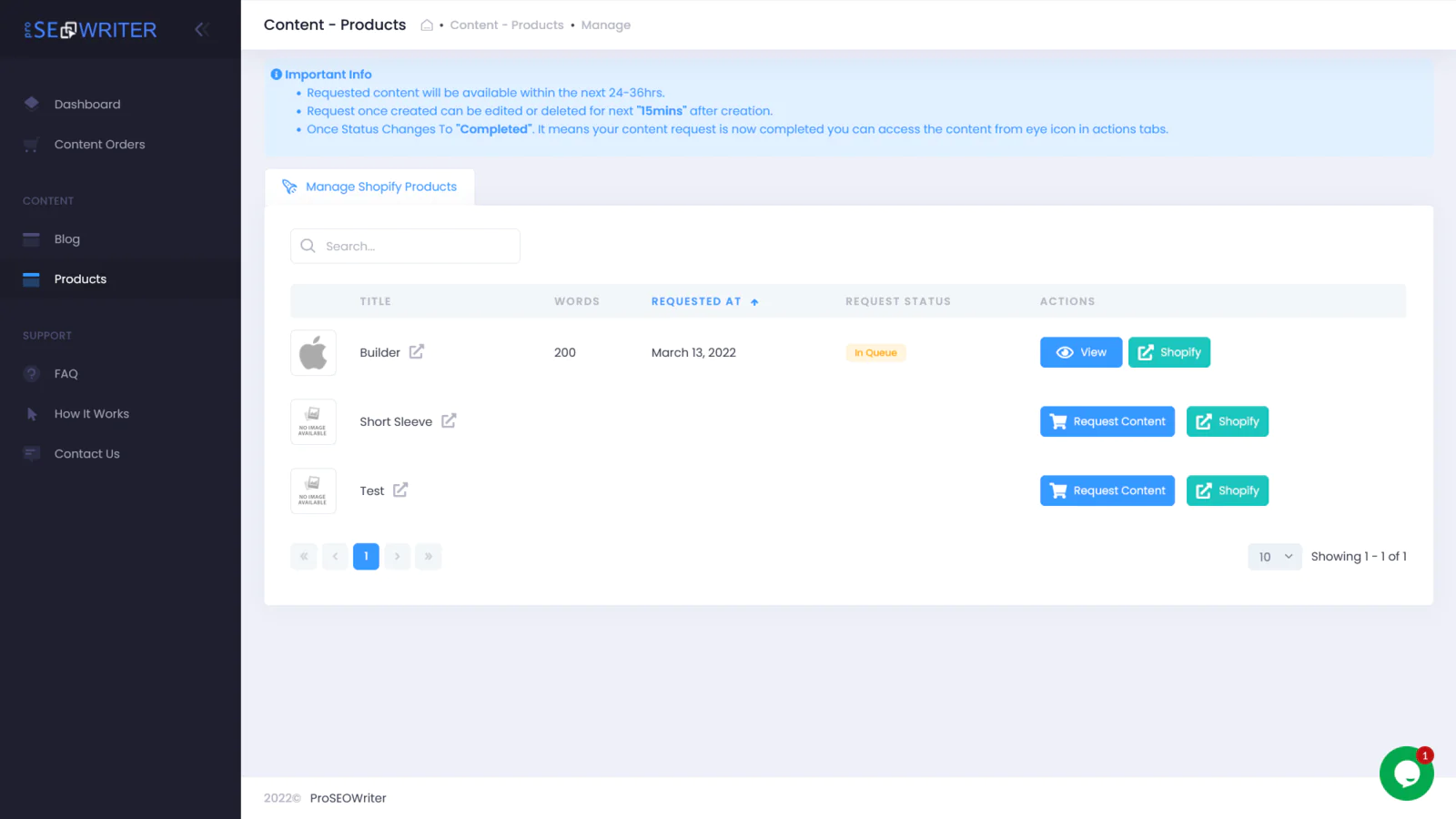
Task: Go to next page arrow
Action: click(397, 556)
